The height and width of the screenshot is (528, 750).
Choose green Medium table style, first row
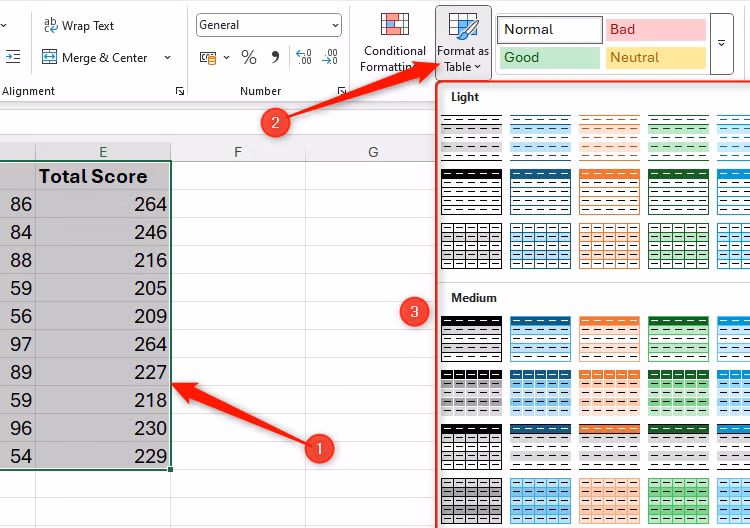coord(678,339)
